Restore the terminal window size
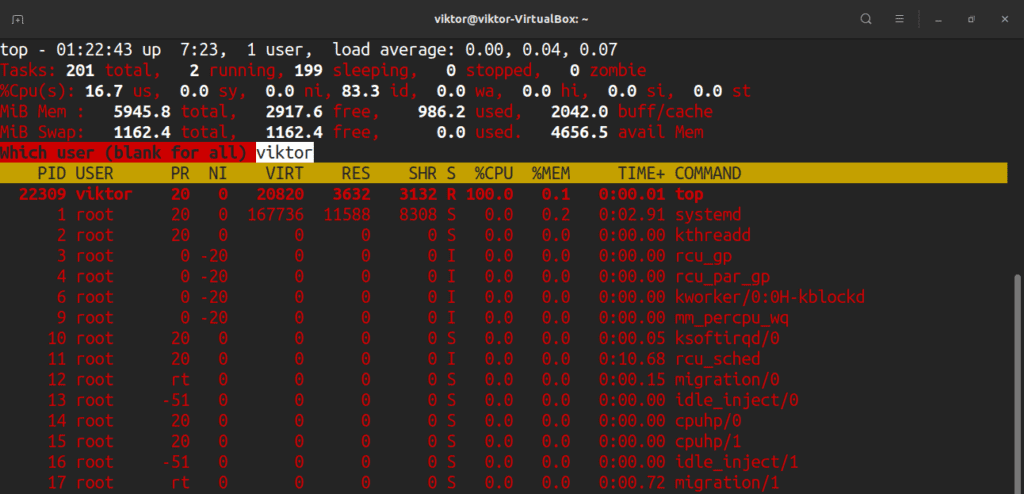 972,19
